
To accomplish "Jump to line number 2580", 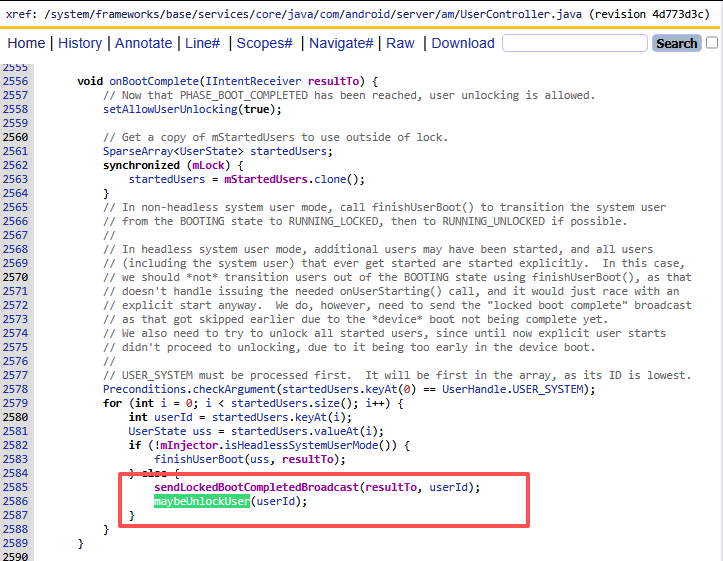I will [15, 418].
